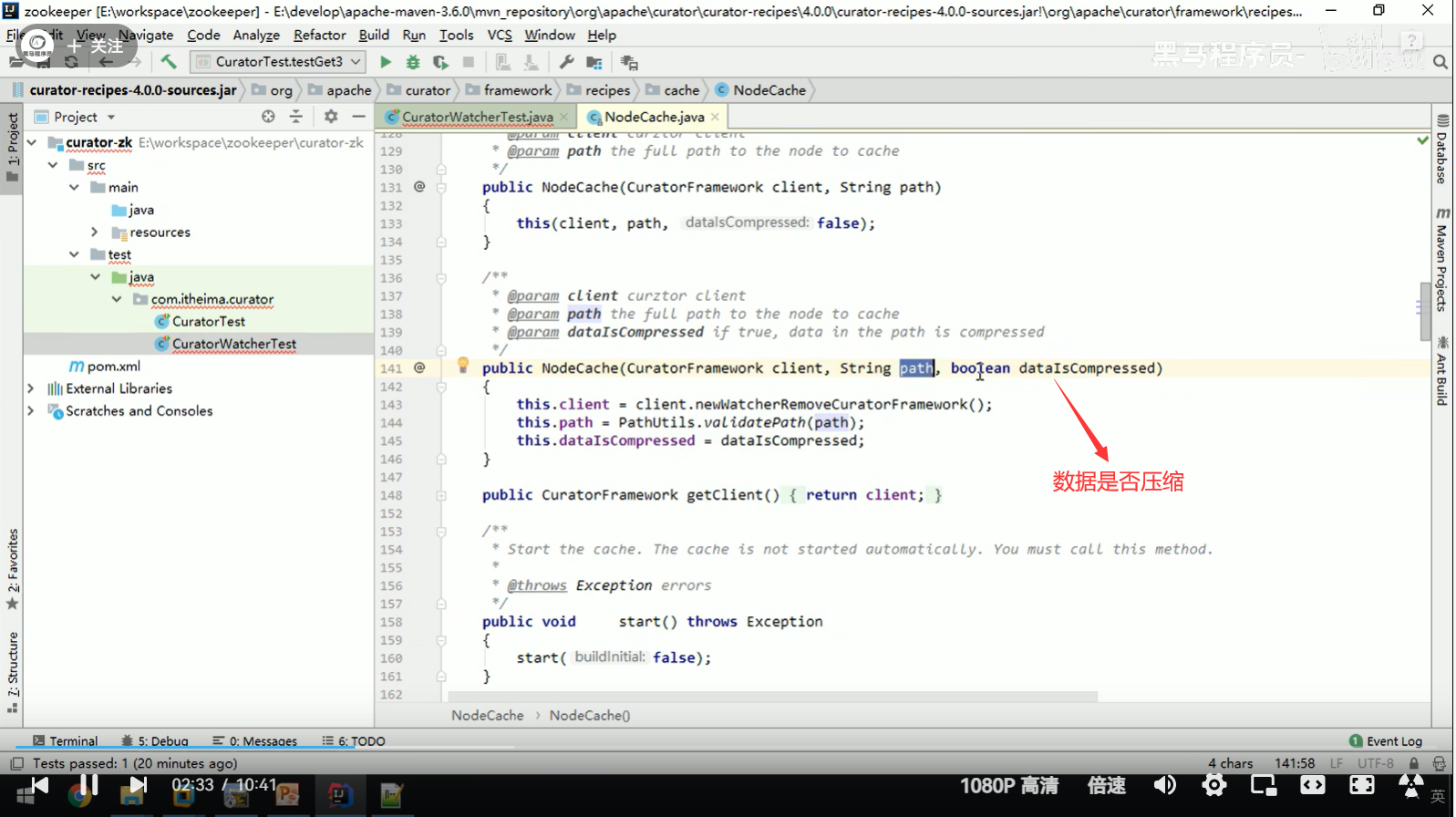This screenshot has height=817, width=1456.
Task: Click the green inspection checkmark at editor top
Action: pos(1422,140)
